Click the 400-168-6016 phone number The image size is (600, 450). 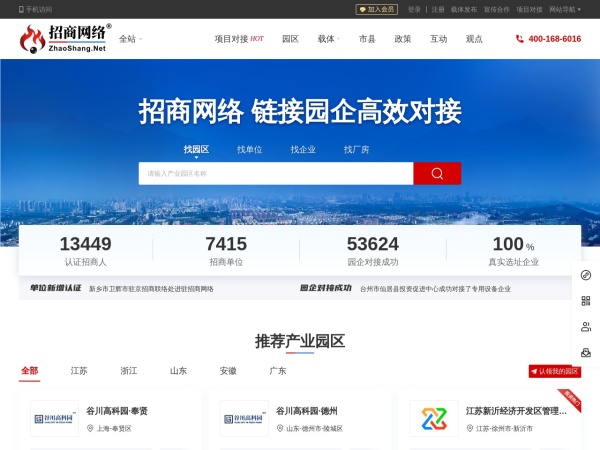[554, 39]
